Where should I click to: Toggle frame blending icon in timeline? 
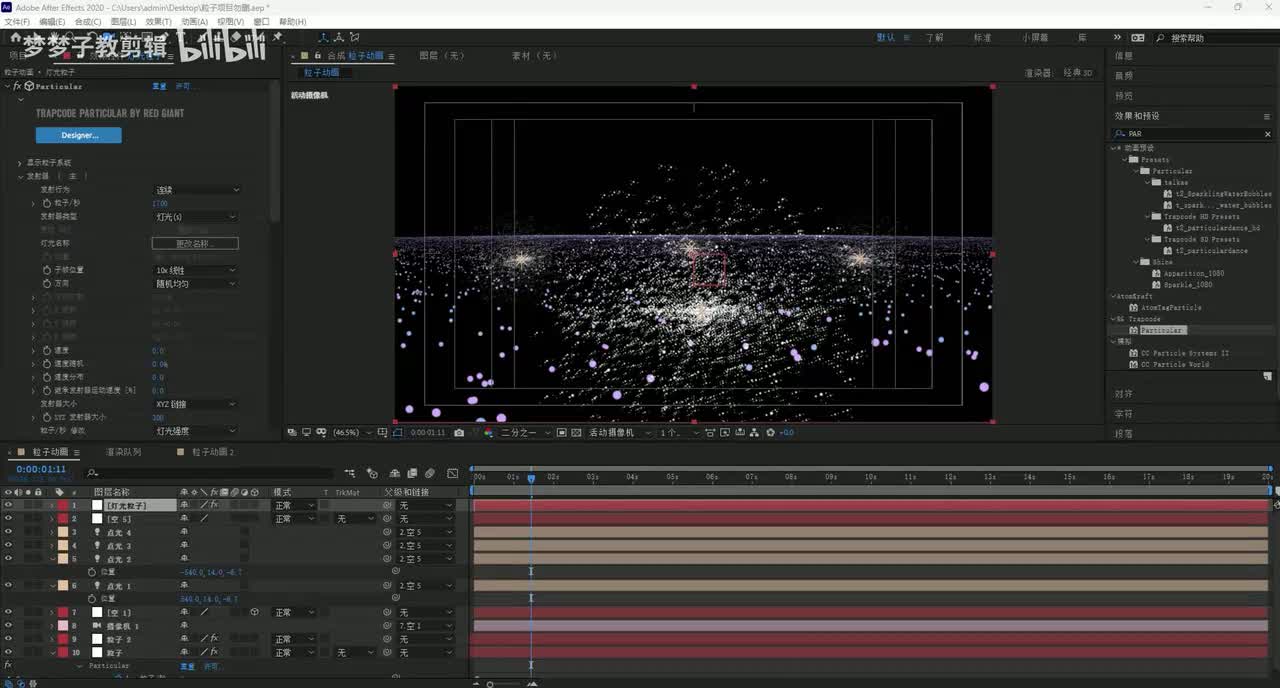(x=411, y=473)
